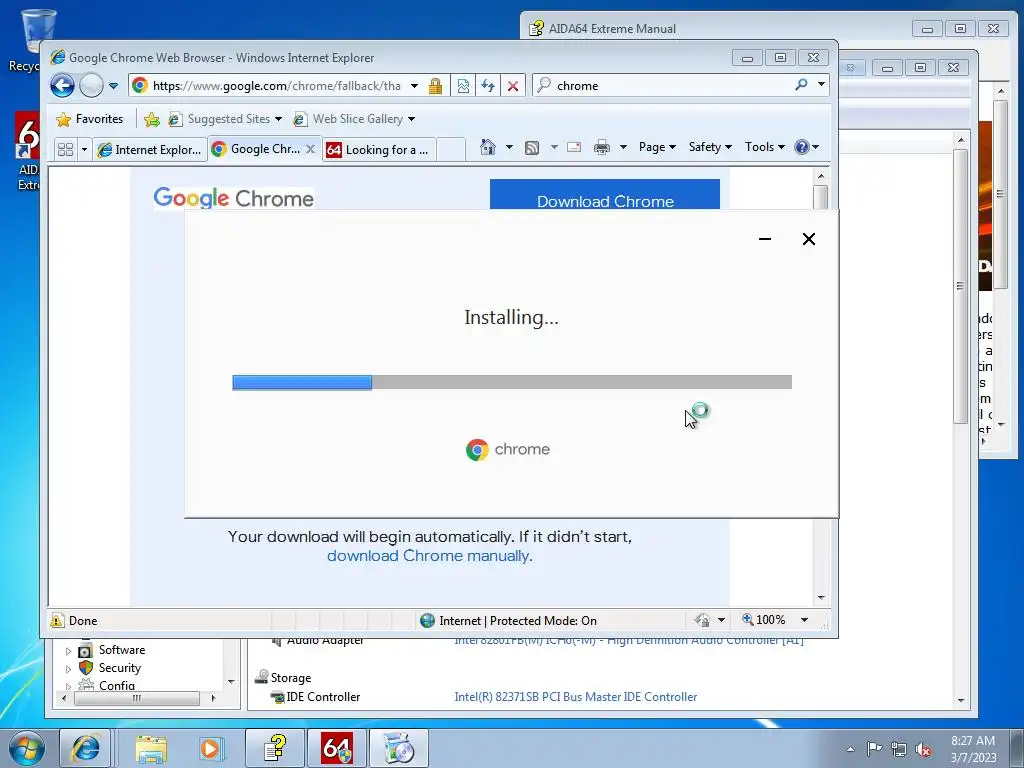Click the Quick Tabs grid icon

pyautogui.click(x=65, y=150)
